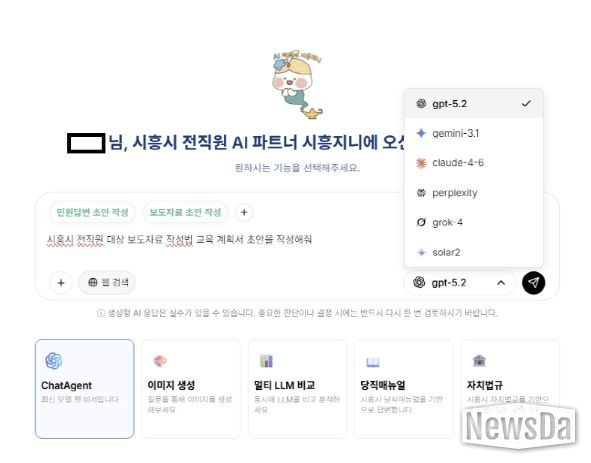The height and width of the screenshot is (463, 591).
Task: Click the palette icon for 이미지 생성
Action: (160, 361)
